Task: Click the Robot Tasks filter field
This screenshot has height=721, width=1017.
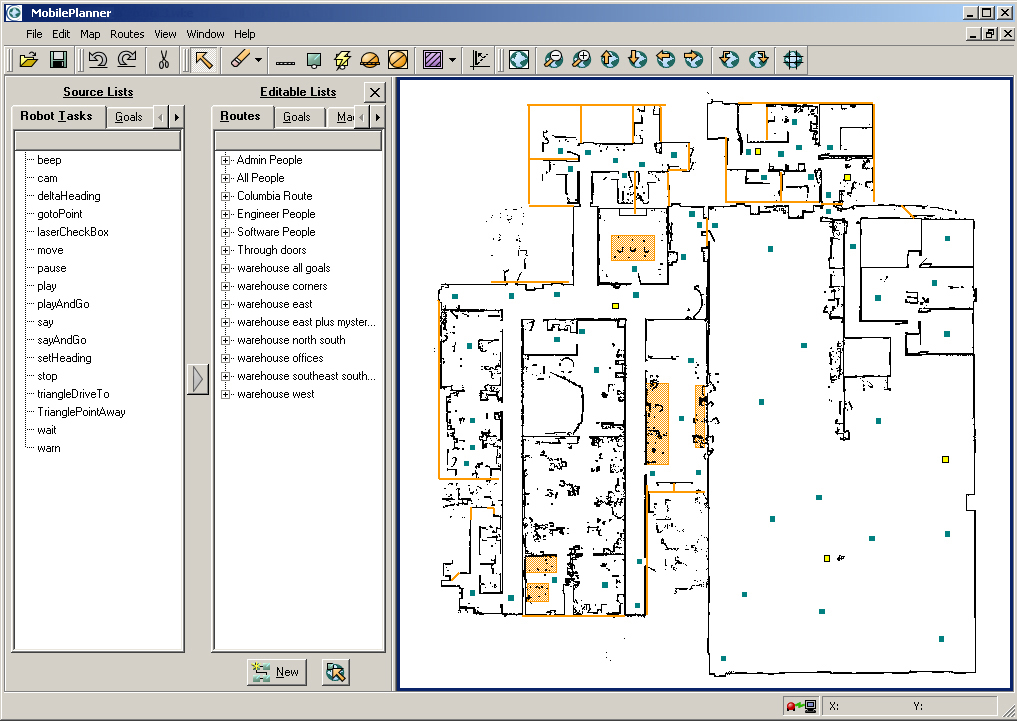Action: [x=98, y=141]
